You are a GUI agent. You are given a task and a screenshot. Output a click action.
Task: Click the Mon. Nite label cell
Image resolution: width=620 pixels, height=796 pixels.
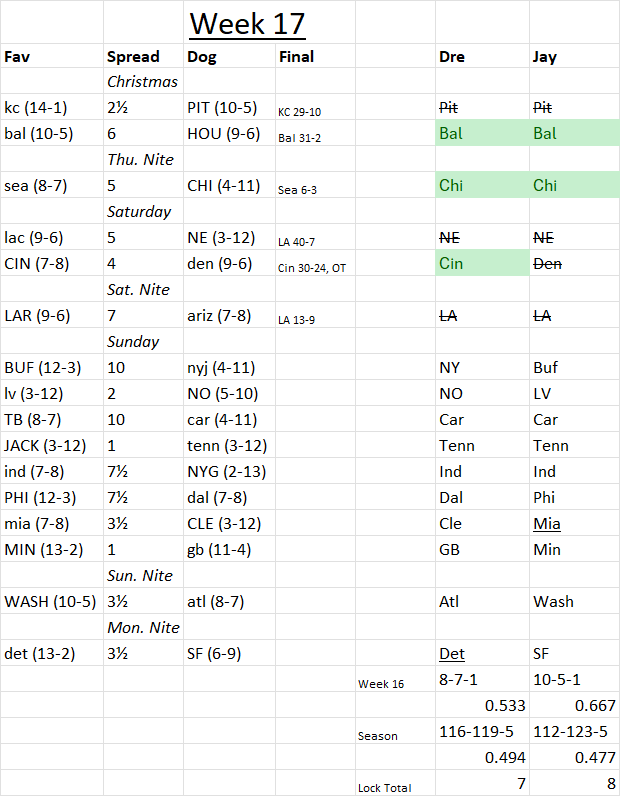[144, 627]
